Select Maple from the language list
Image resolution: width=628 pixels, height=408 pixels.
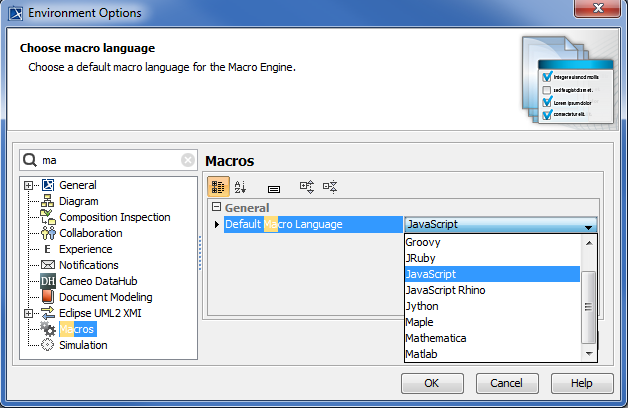coord(492,322)
